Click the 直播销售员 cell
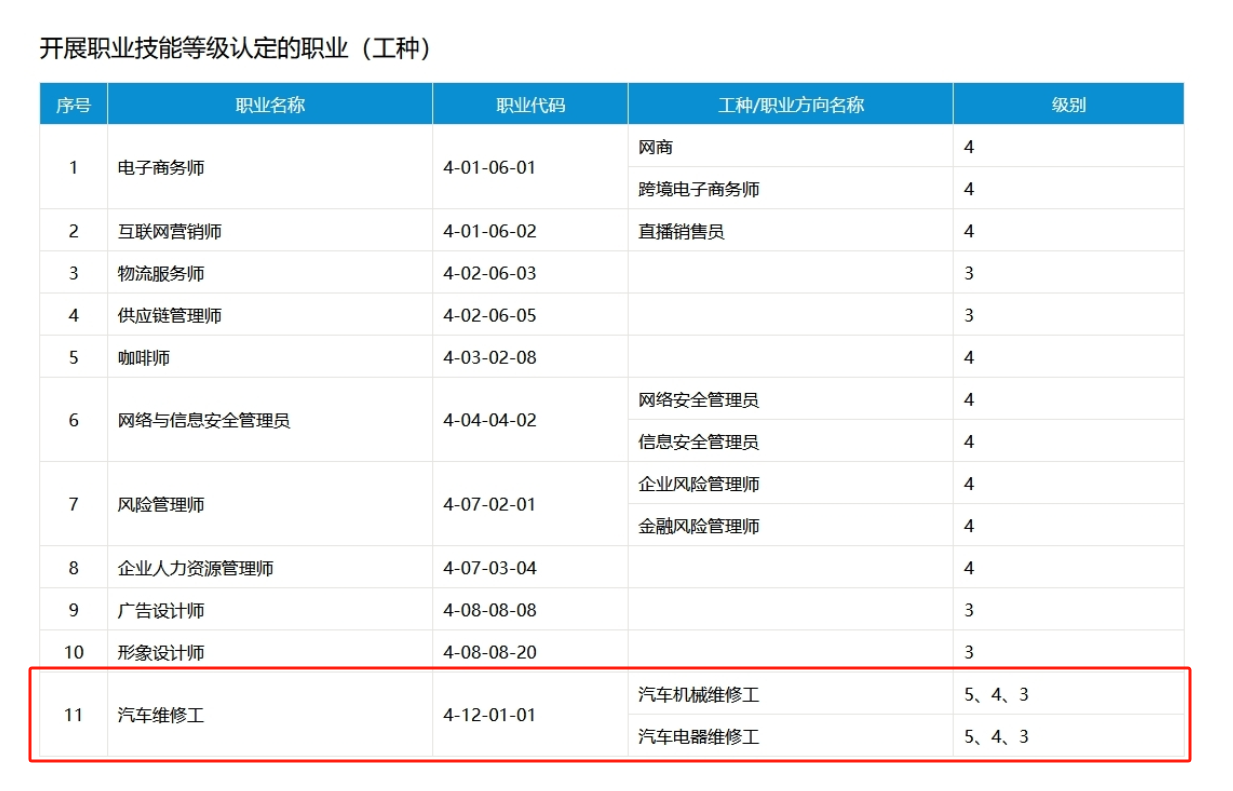Viewport: 1233px width, 791px height. [x=681, y=232]
